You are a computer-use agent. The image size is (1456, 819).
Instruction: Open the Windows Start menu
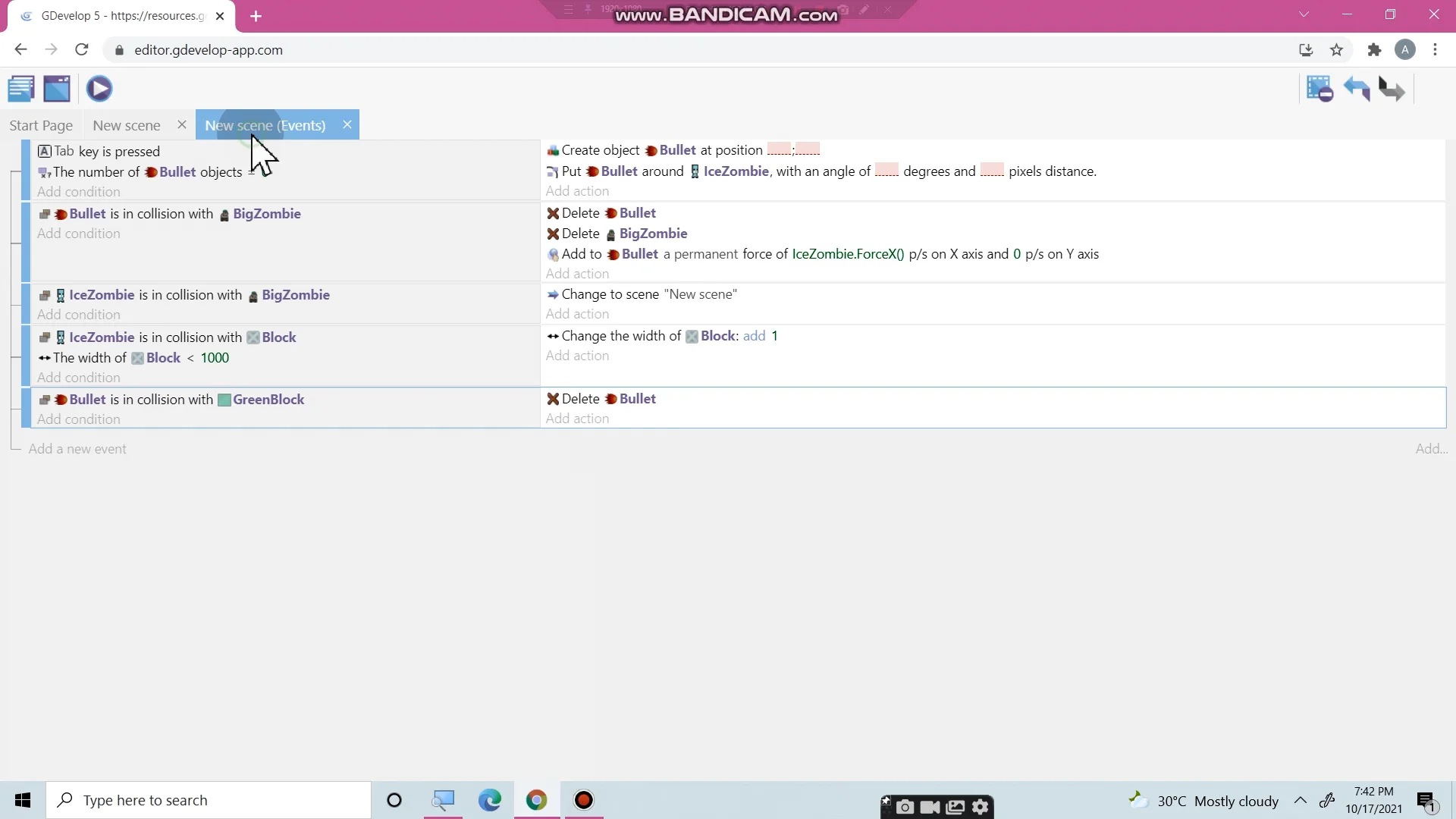coord(23,800)
